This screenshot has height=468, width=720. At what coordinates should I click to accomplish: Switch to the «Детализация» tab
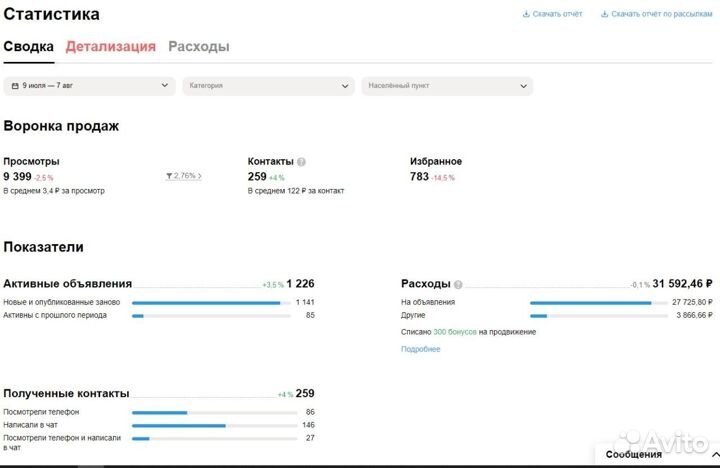point(111,47)
